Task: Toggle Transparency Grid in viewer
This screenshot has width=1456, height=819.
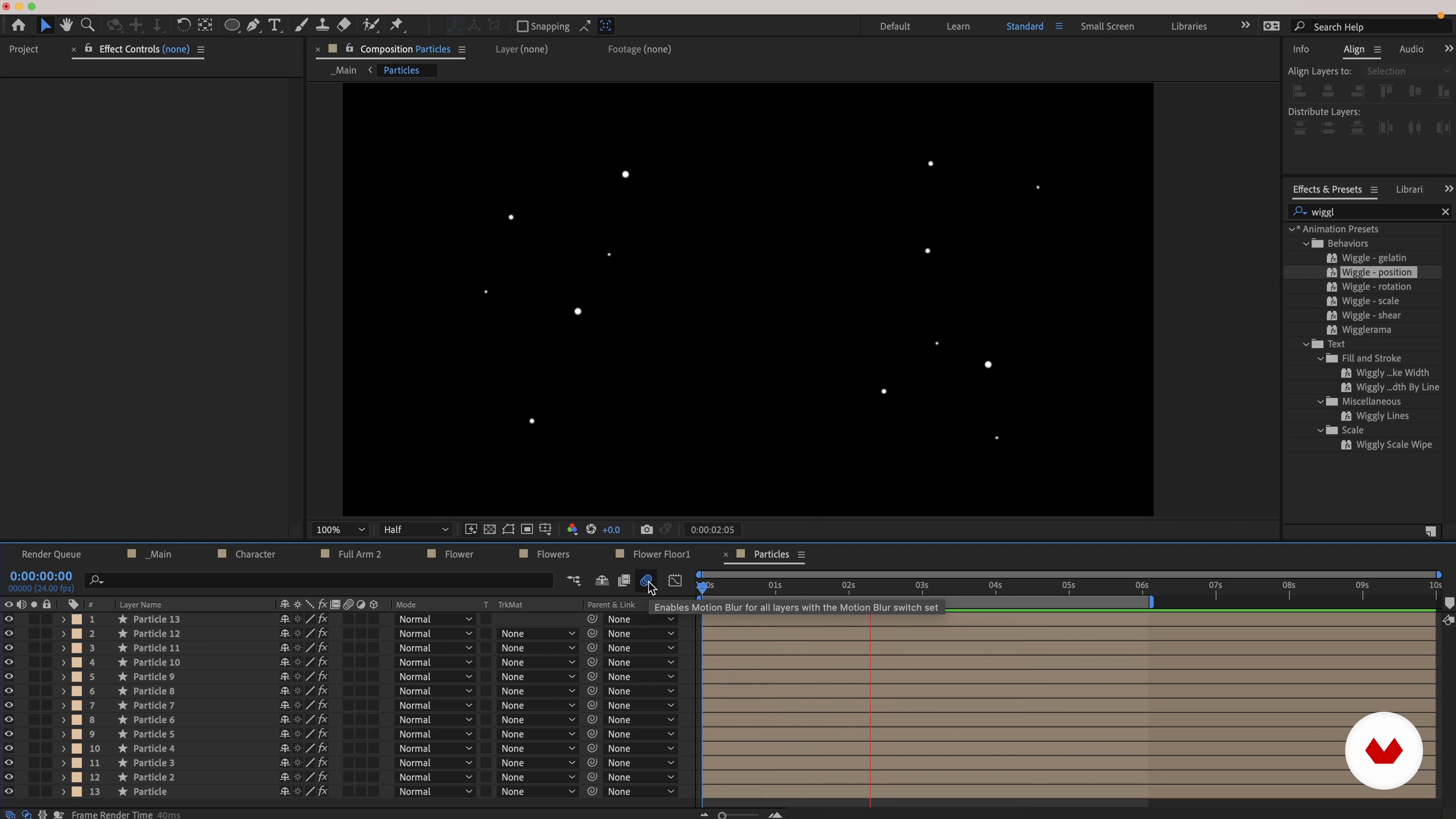Action: 490,530
